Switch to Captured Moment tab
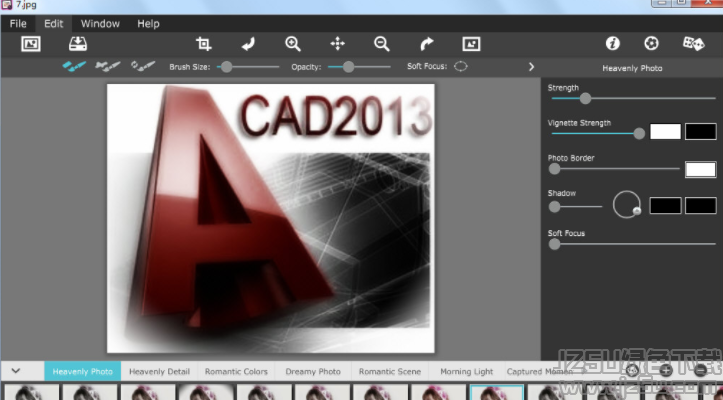723x400 pixels. tap(542, 371)
